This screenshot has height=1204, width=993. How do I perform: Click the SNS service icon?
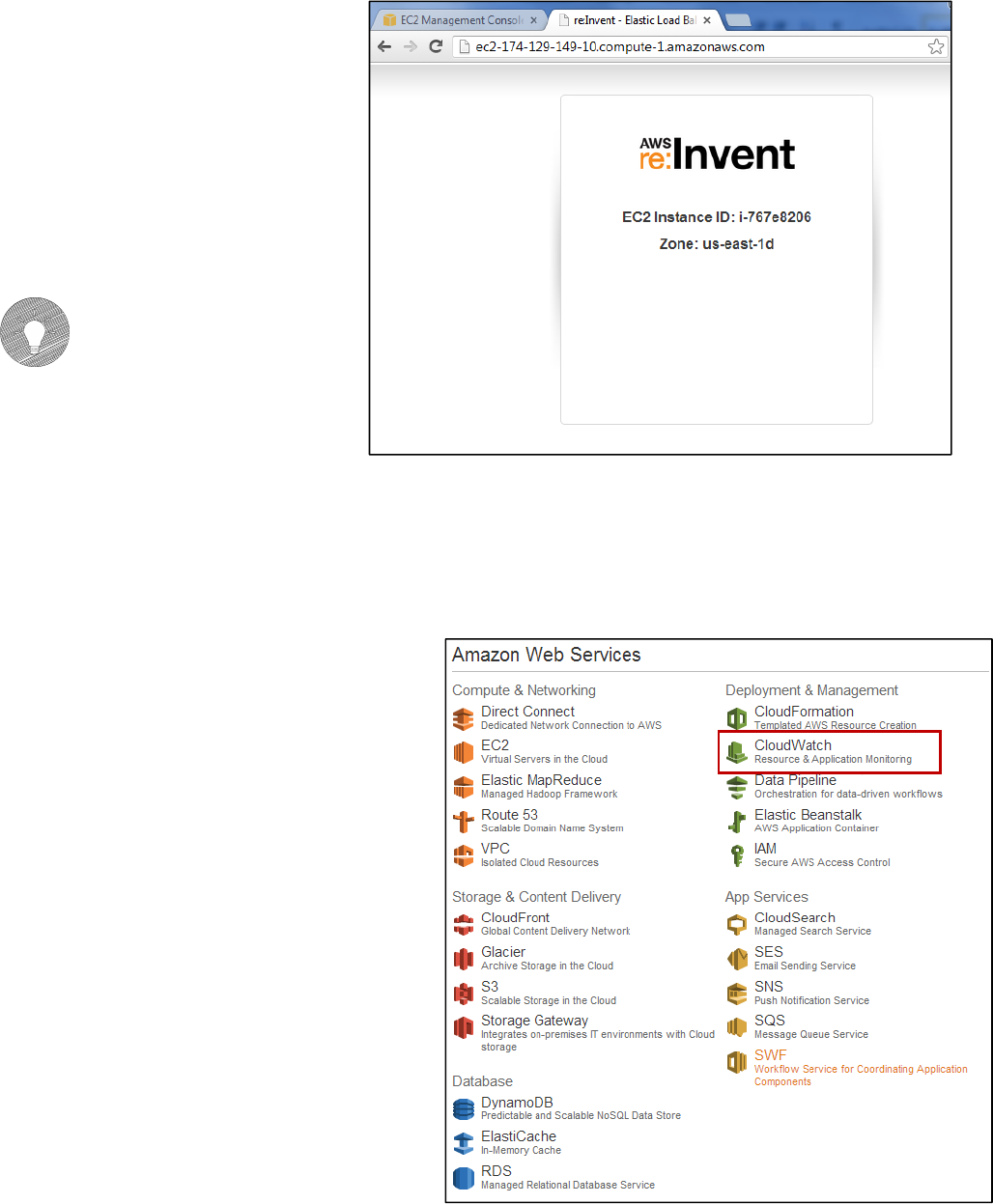tap(737, 994)
